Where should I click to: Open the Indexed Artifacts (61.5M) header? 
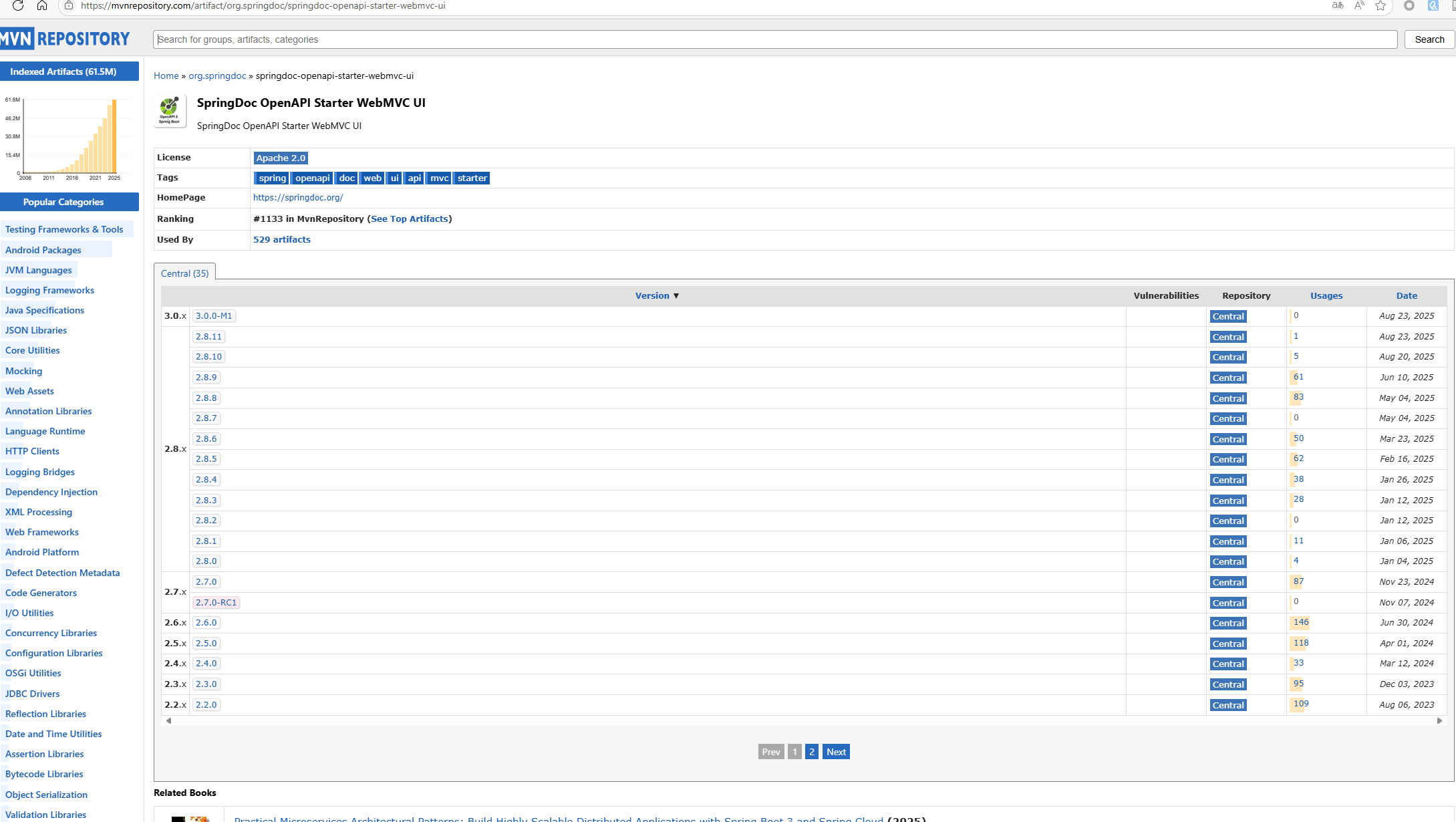tap(69, 72)
